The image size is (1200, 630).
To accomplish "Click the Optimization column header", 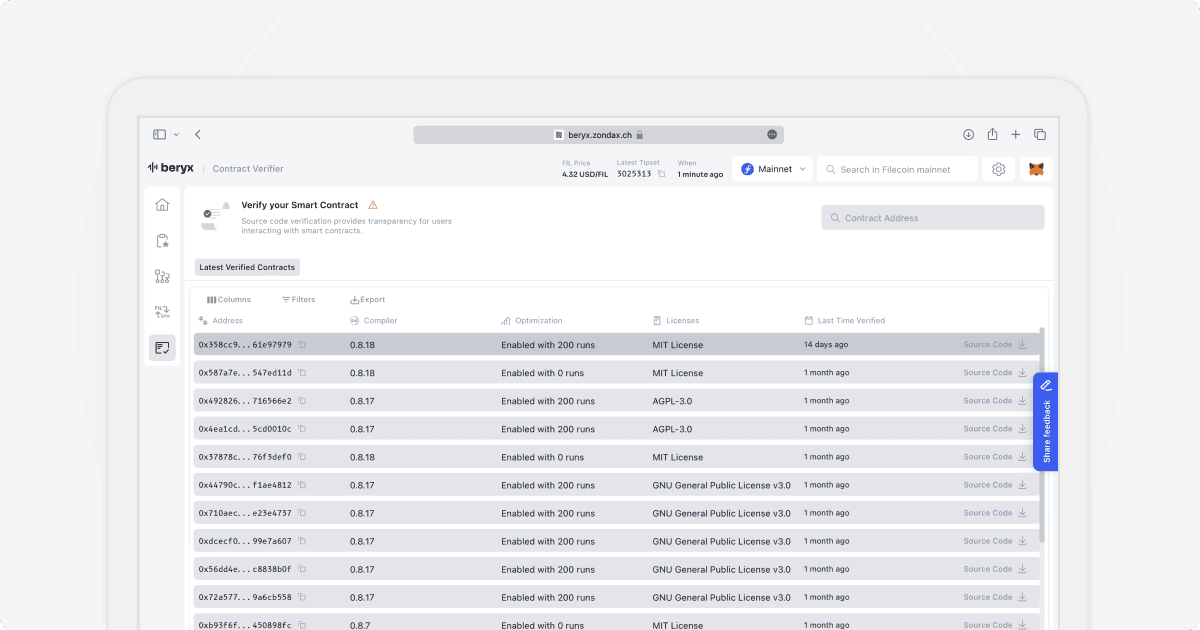I will click(532, 321).
